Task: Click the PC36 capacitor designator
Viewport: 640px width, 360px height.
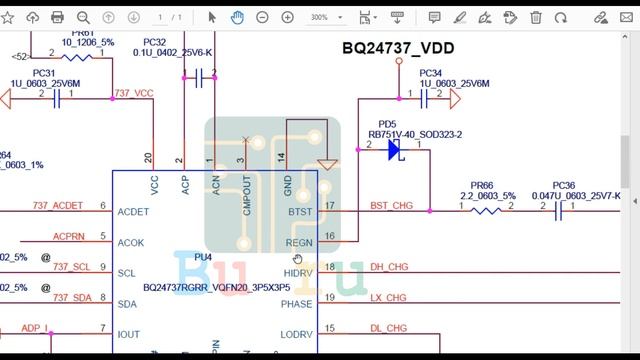Action: pyautogui.click(x=564, y=185)
